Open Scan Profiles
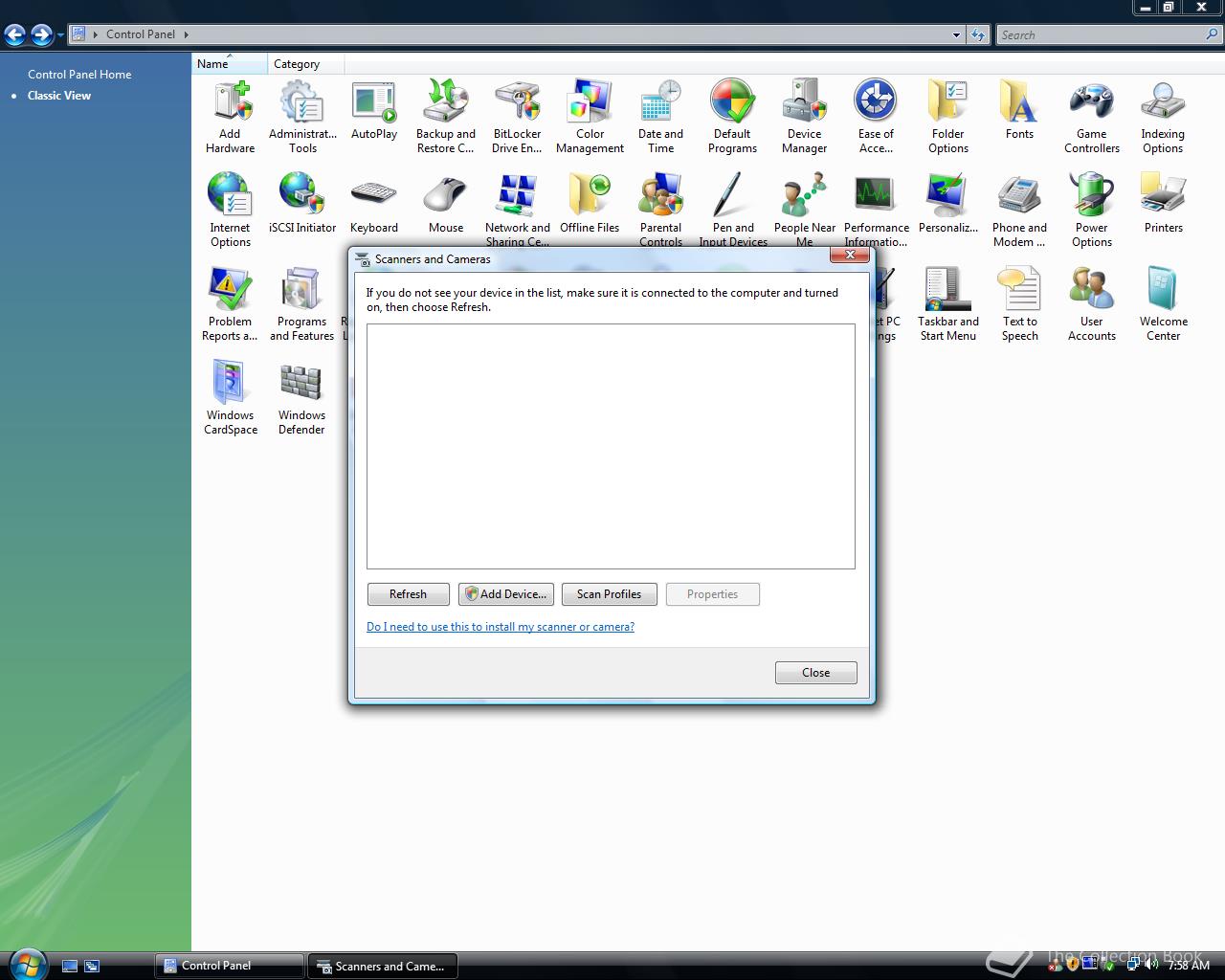This screenshot has height=980, width=1225. point(609,594)
